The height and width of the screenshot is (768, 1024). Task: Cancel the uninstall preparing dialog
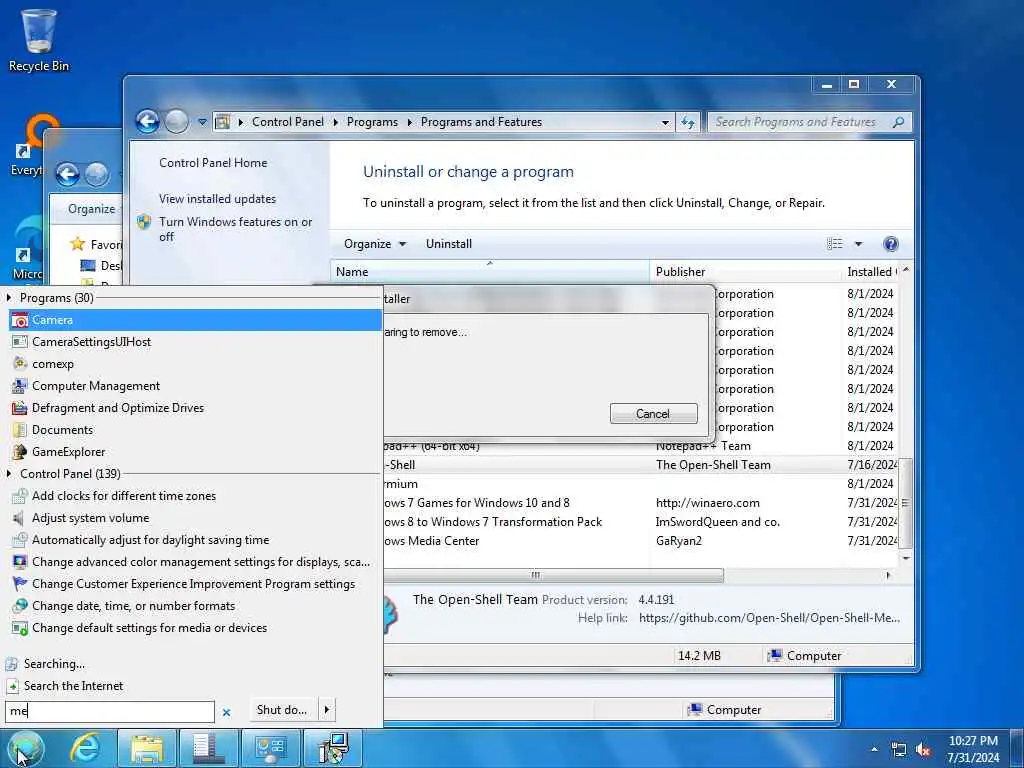coord(654,413)
